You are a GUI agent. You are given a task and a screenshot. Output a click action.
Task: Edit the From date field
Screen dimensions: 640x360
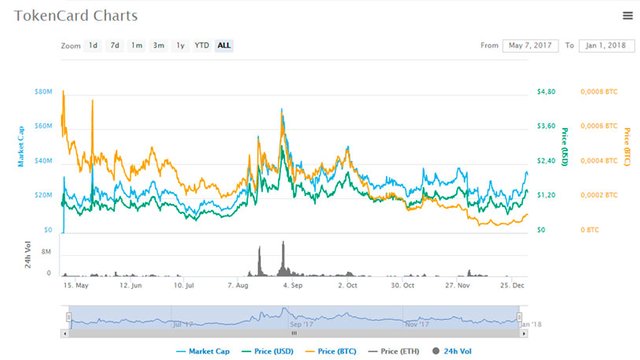tap(530, 46)
